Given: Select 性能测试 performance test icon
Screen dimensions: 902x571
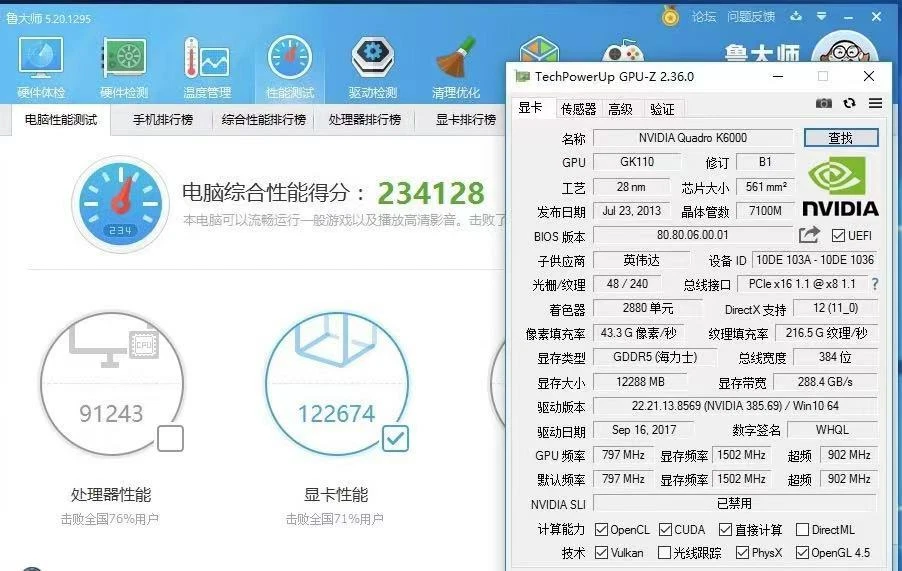Looking at the screenshot, I should [x=290, y=66].
